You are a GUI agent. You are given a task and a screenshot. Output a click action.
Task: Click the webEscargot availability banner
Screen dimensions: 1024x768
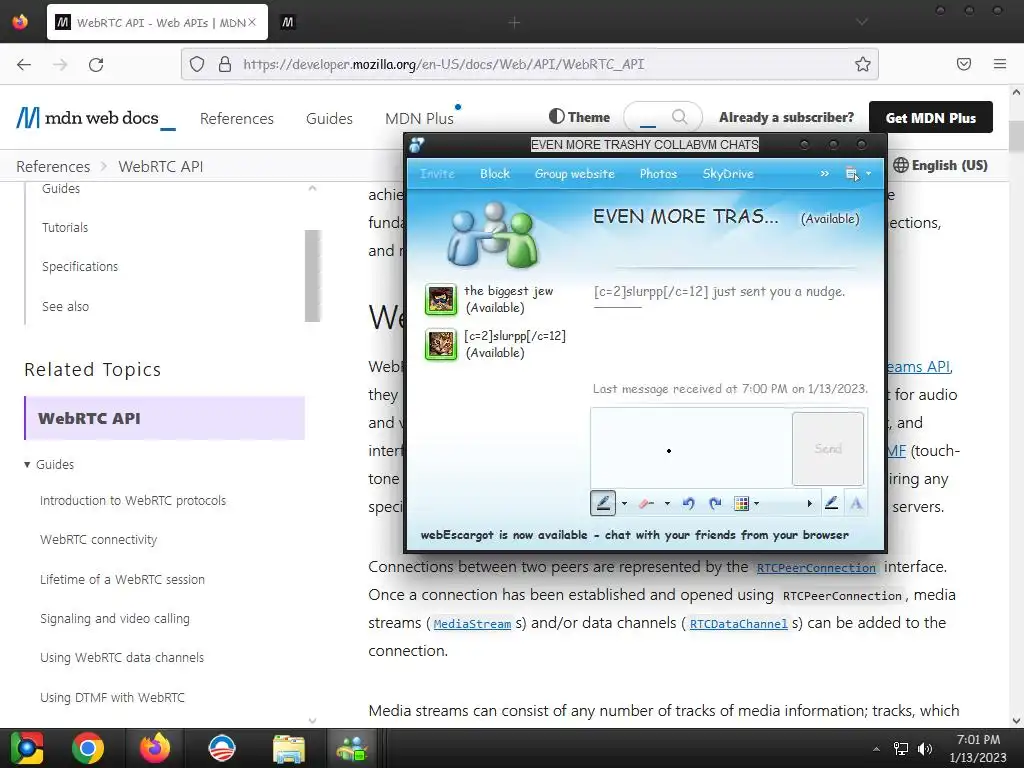point(635,535)
